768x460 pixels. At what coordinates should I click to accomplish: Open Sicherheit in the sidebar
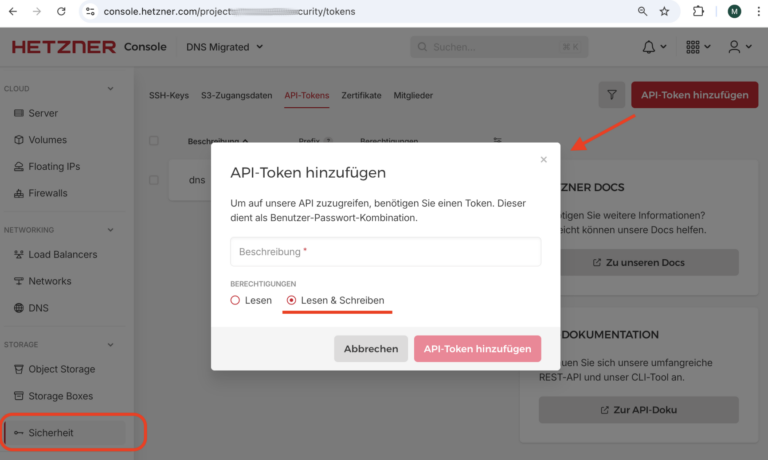[65, 433]
